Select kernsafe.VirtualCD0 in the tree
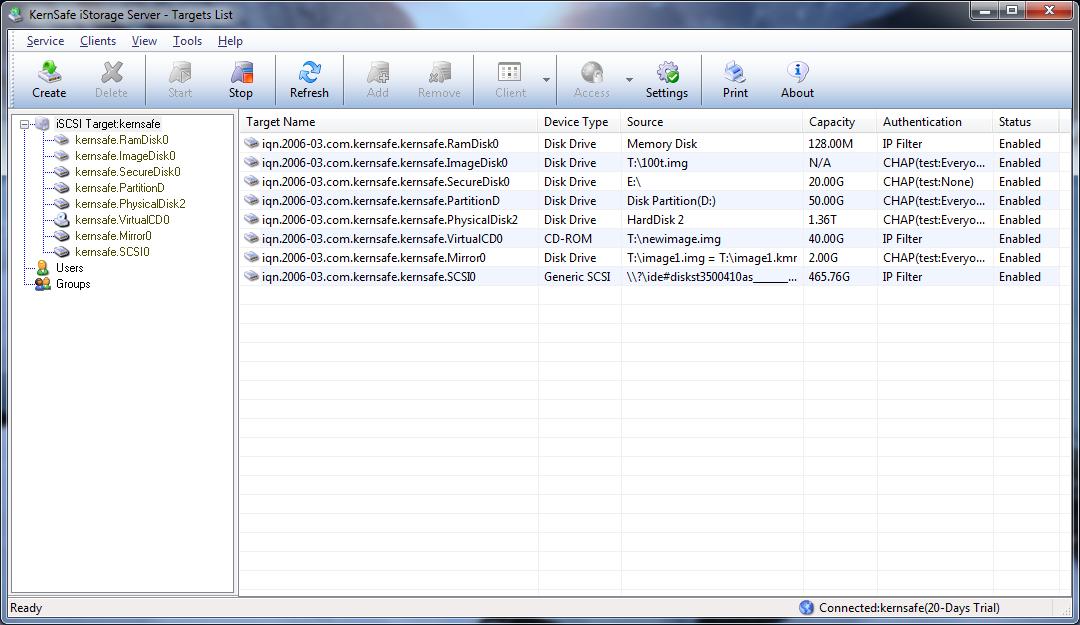The height and width of the screenshot is (625, 1080). click(x=122, y=220)
